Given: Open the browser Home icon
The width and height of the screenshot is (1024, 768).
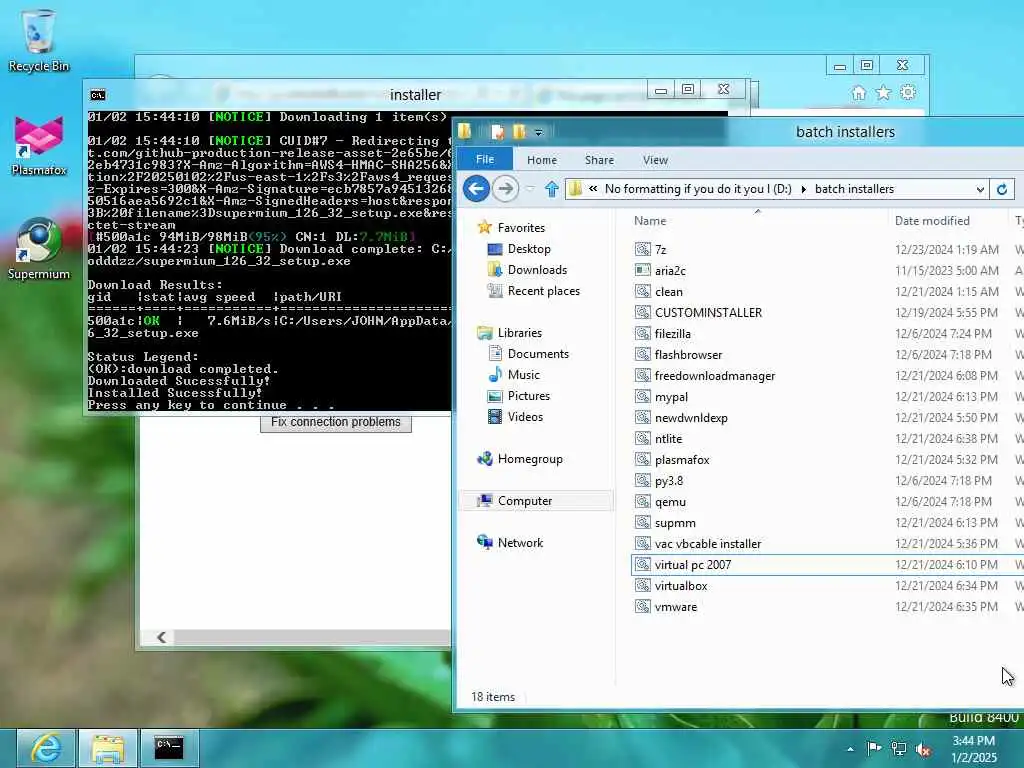Looking at the screenshot, I should [859, 93].
